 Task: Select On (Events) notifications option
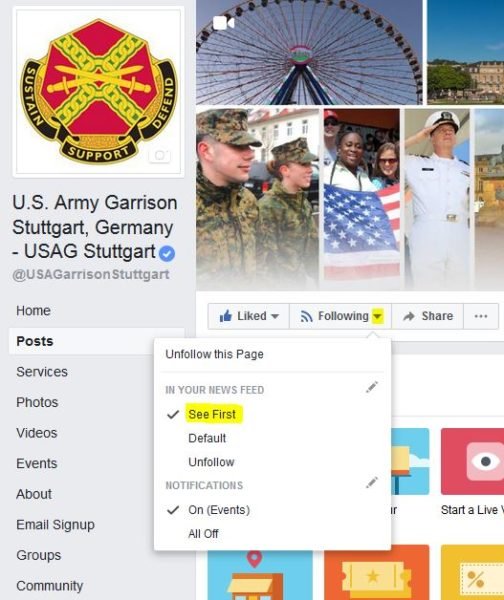(219, 510)
